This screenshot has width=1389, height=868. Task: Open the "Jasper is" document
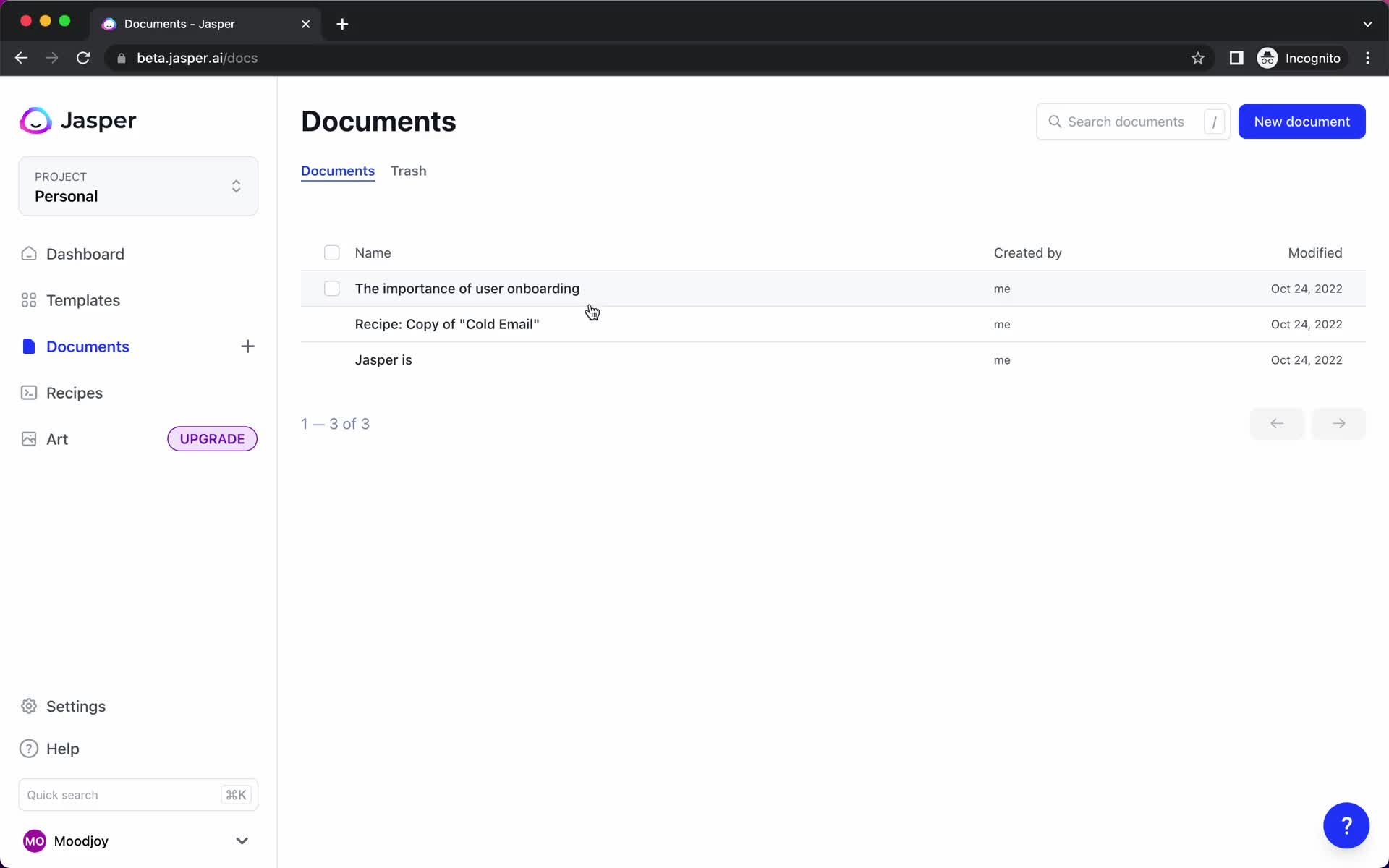click(383, 360)
